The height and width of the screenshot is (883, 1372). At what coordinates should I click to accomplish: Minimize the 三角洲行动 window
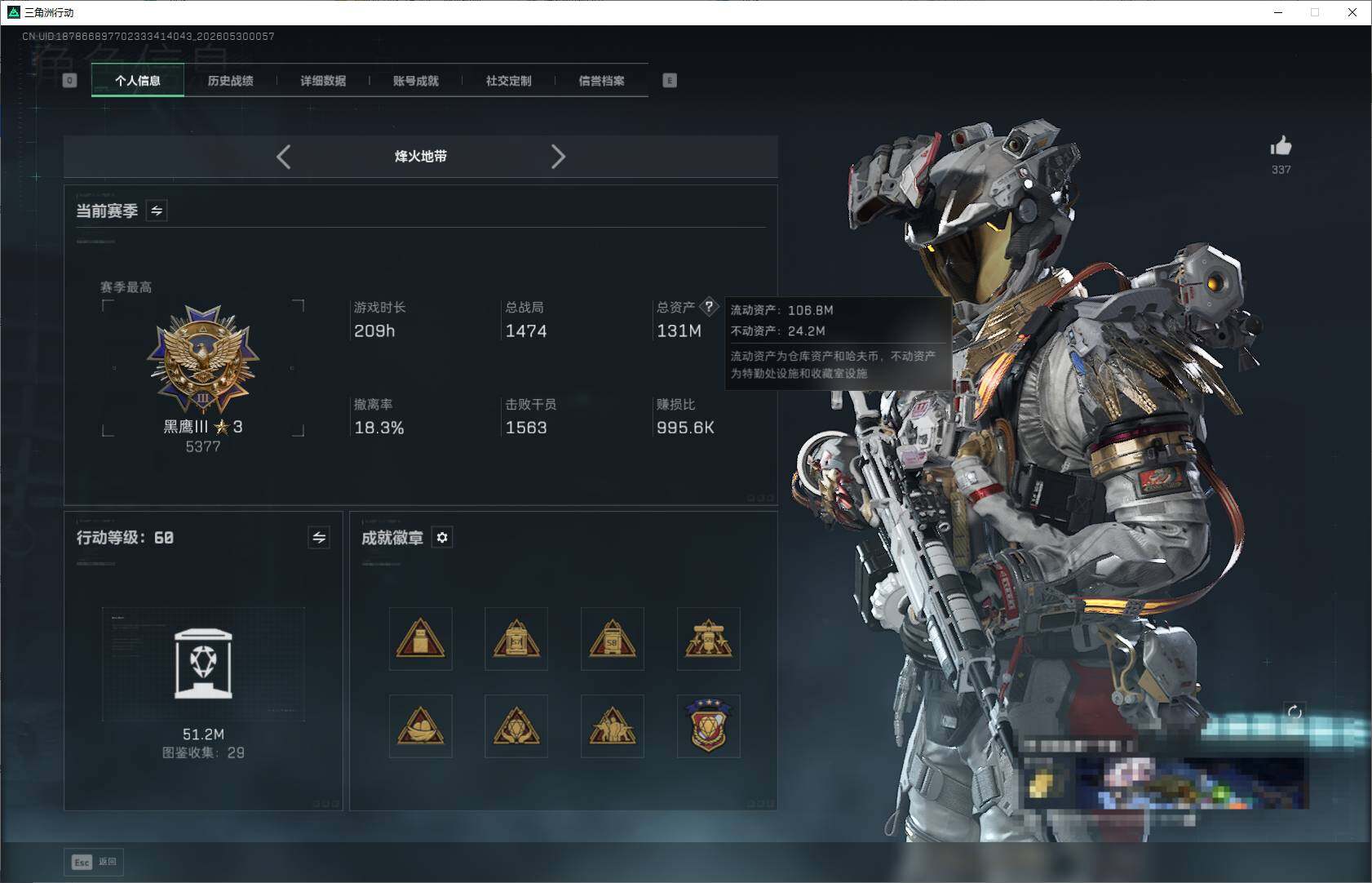[1278, 12]
